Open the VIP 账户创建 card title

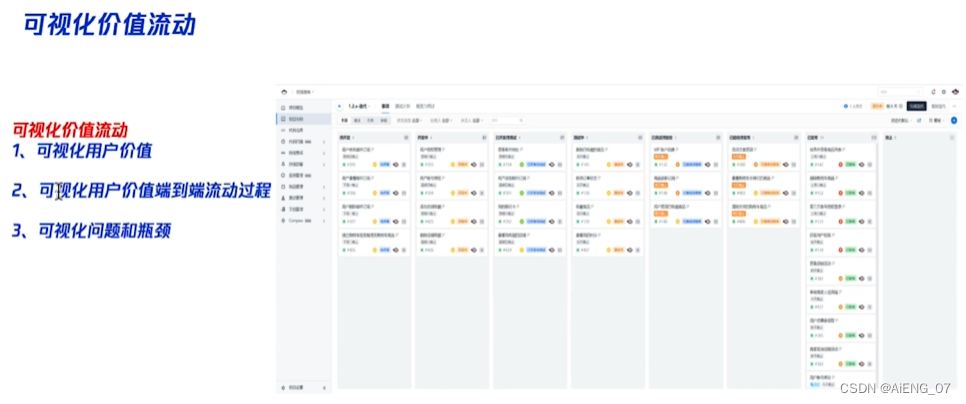(x=665, y=150)
